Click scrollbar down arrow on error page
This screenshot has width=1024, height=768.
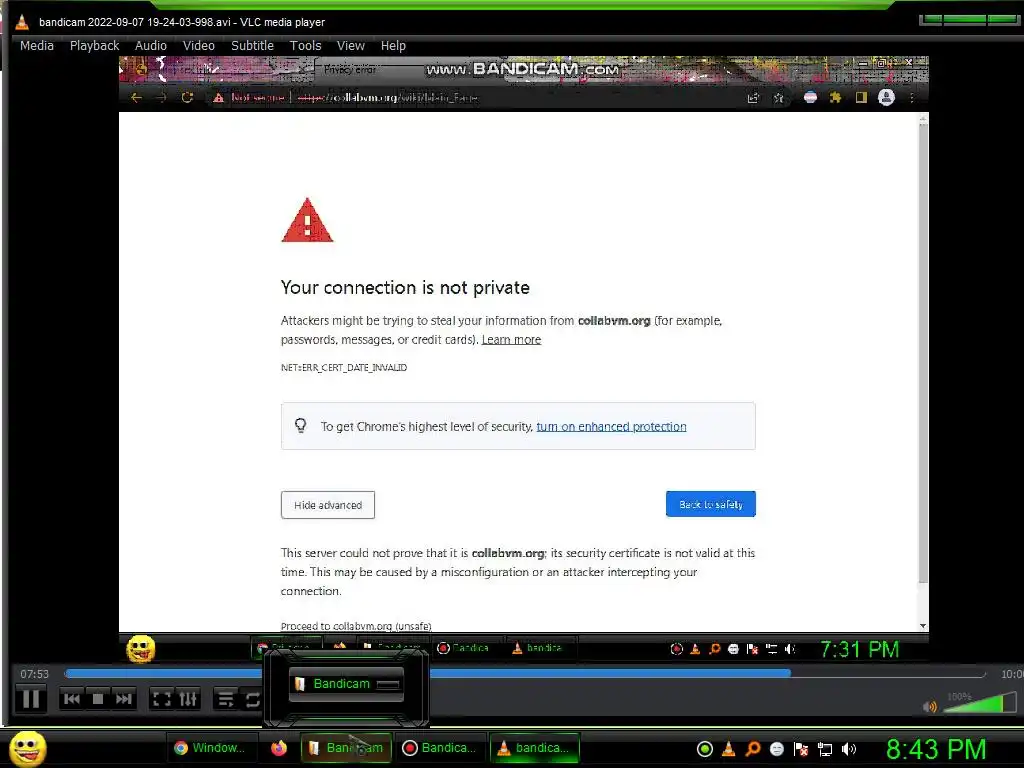[x=923, y=626]
